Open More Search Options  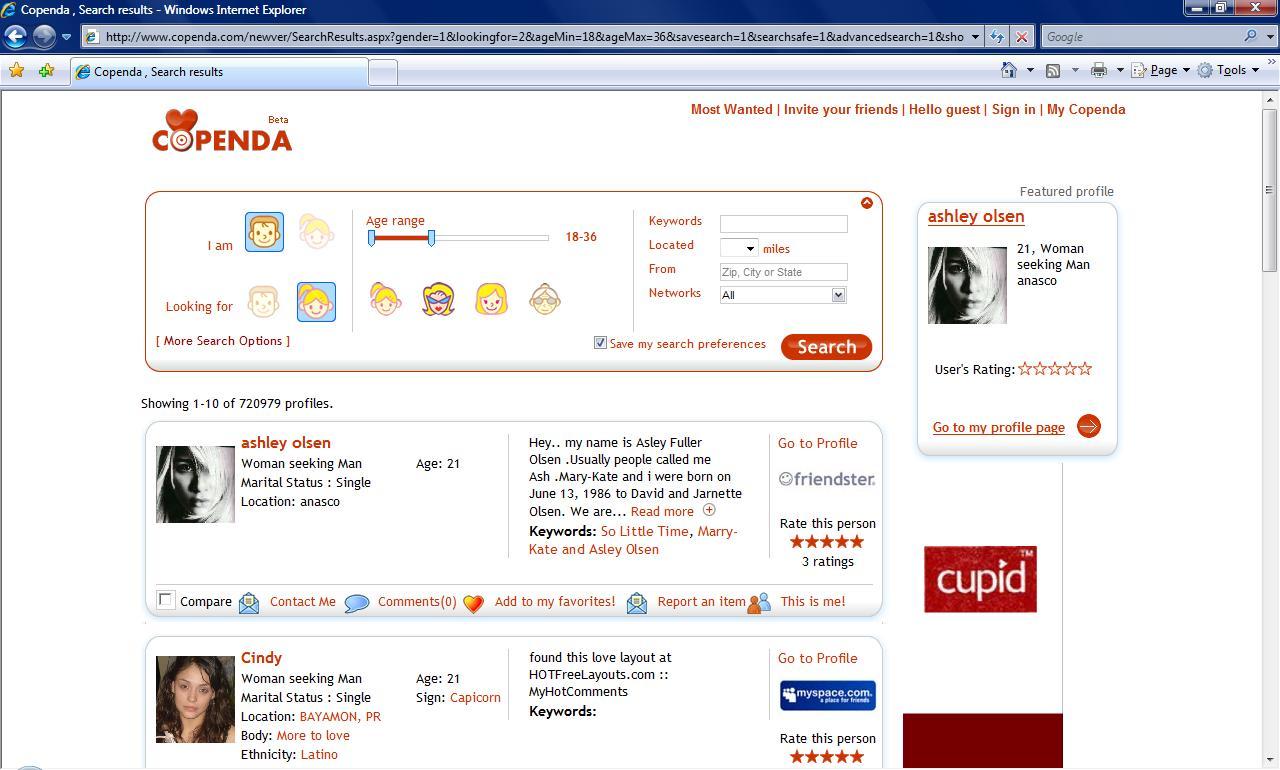pos(223,341)
